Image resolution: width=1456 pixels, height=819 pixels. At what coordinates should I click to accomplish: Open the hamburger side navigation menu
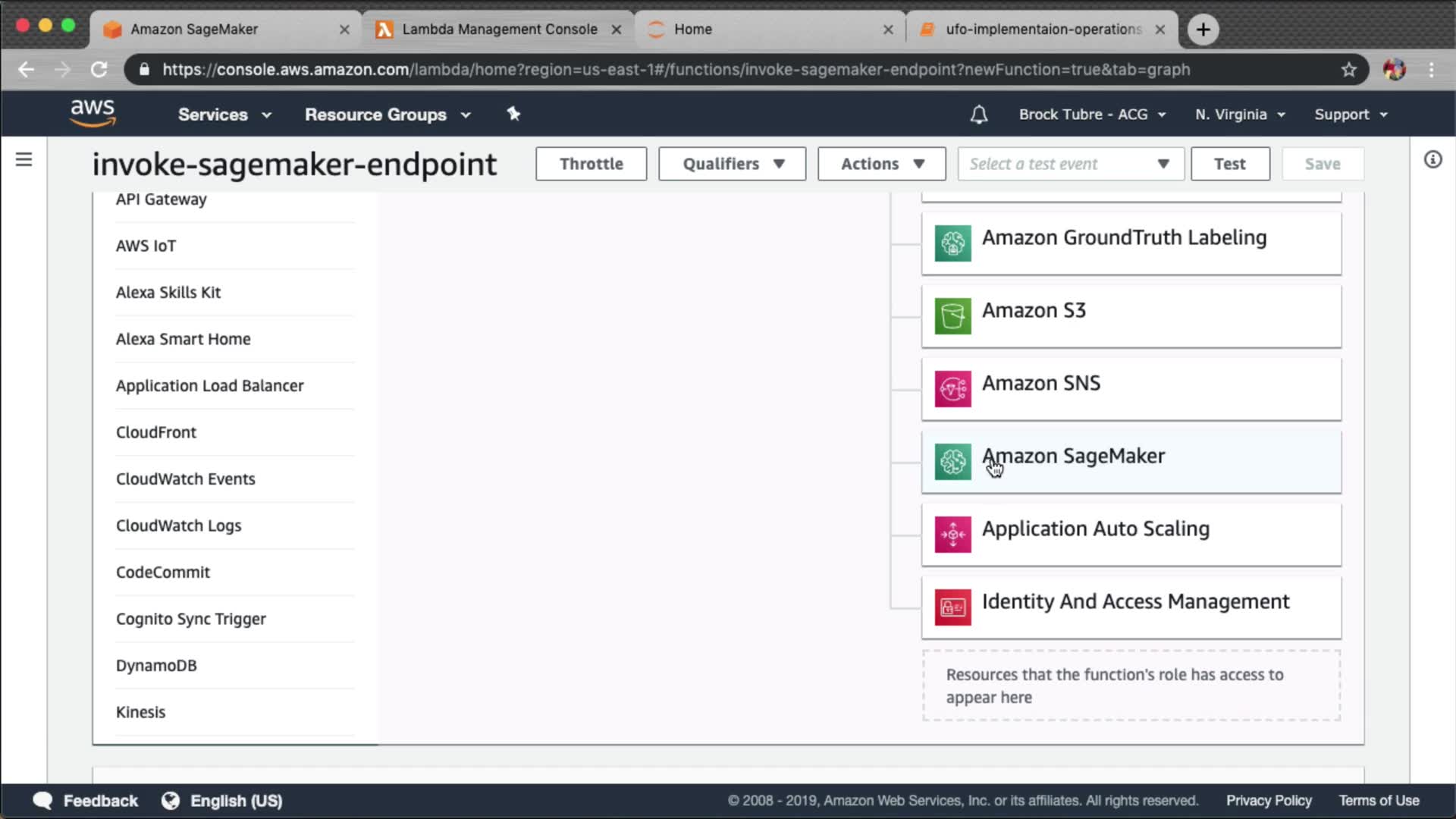[x=24, y=159]
